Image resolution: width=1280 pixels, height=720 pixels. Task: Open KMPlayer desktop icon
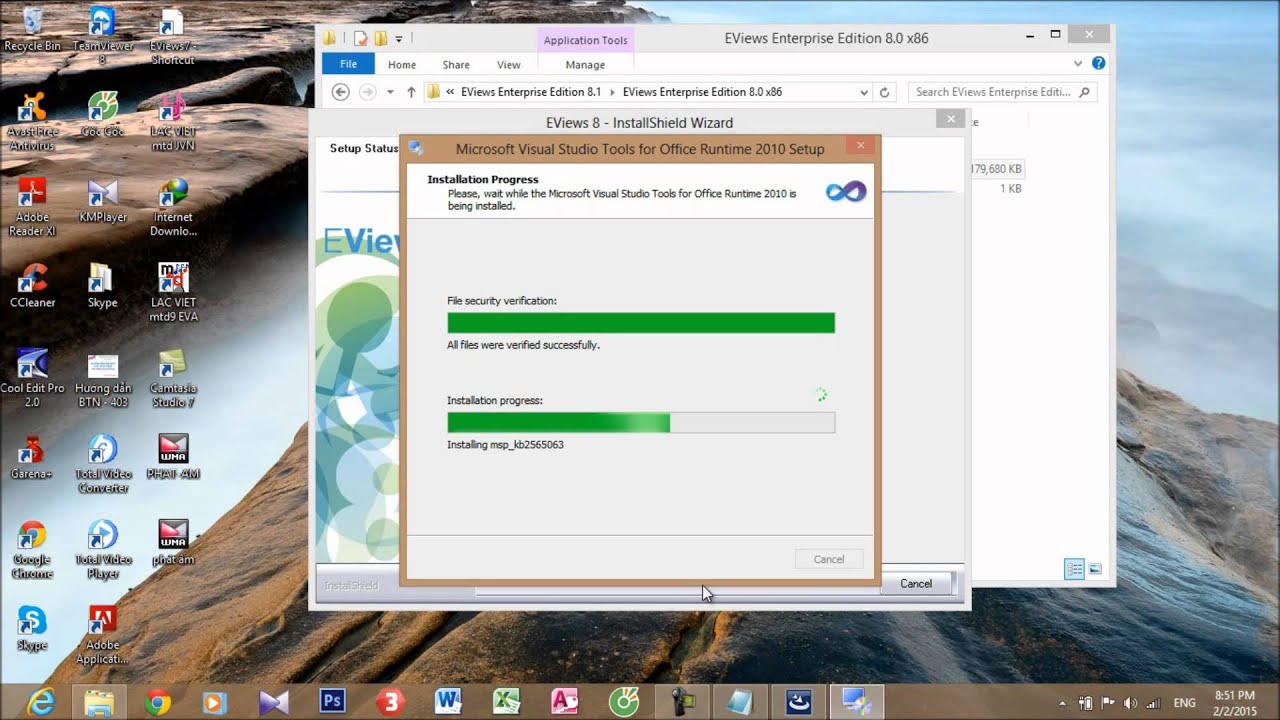tap(102, 199)
